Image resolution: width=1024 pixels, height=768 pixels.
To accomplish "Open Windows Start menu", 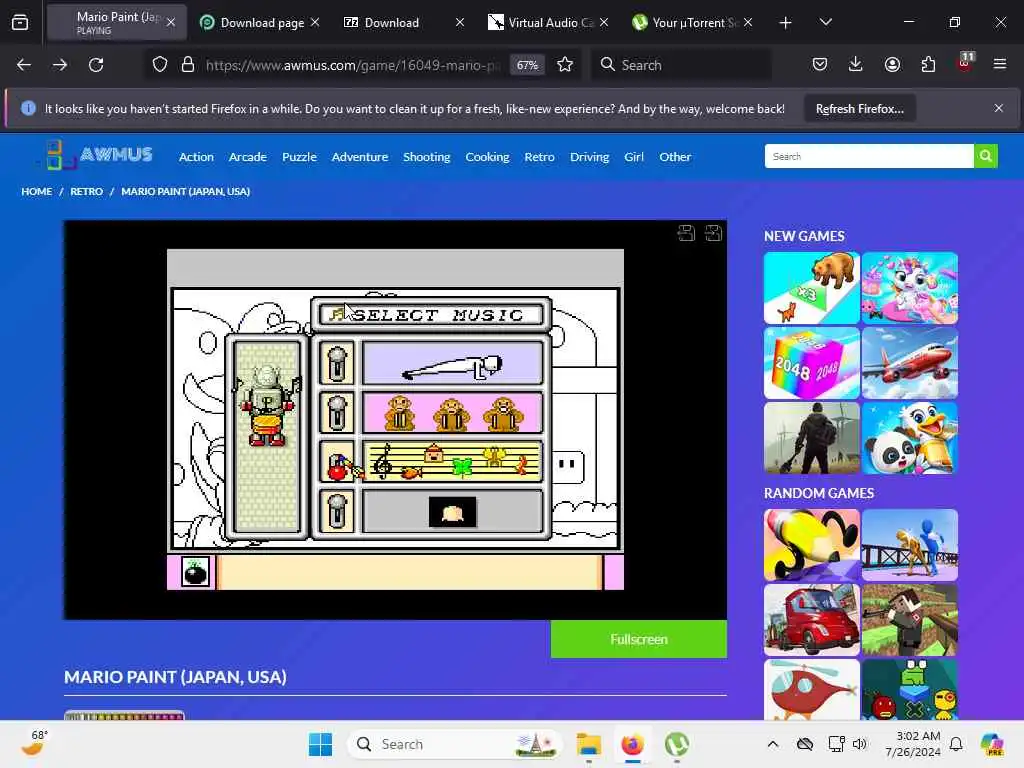I will 320,744.
